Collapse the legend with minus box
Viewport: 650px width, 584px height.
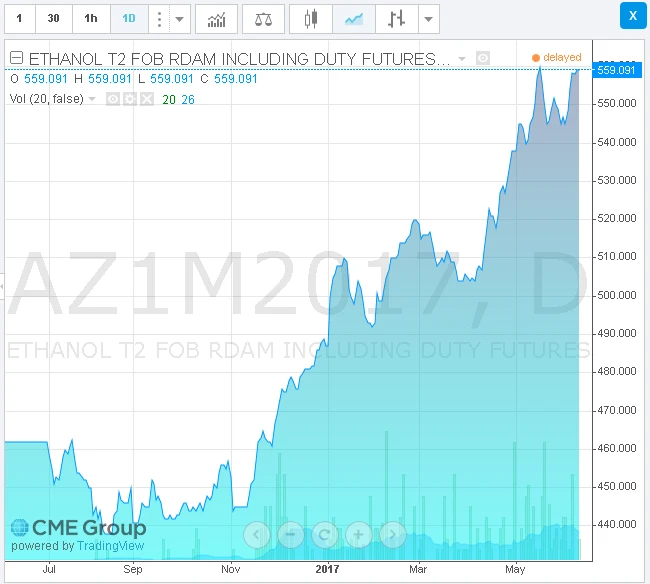(x=17, y=57)
